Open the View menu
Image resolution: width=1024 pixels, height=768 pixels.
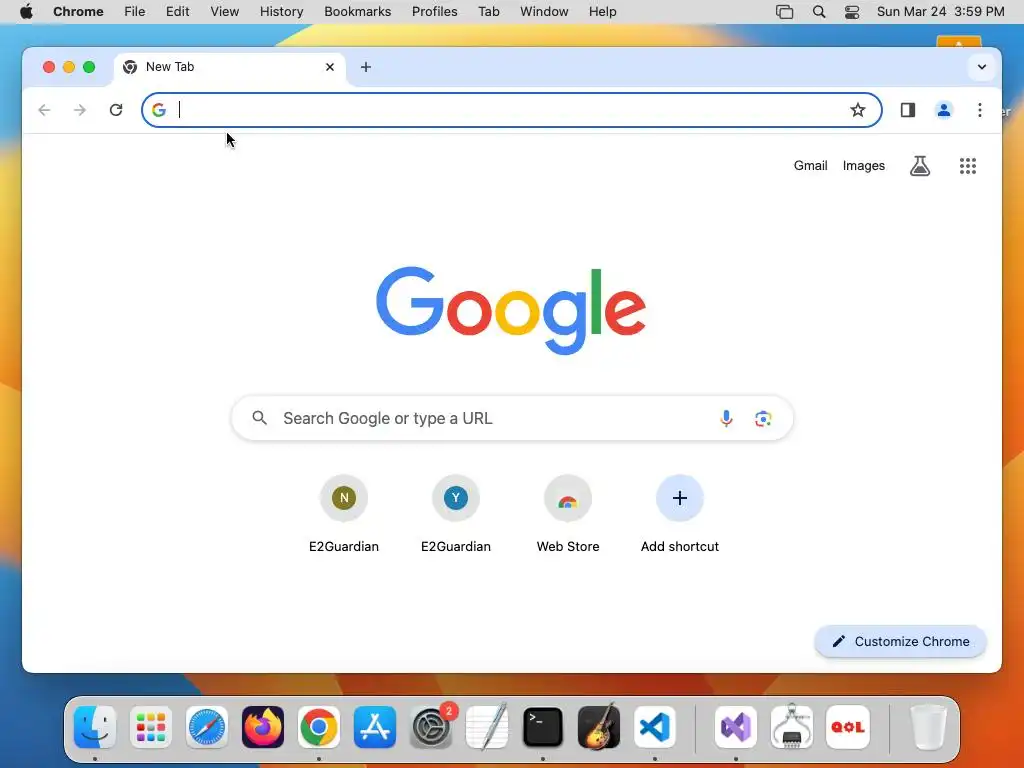225,12
